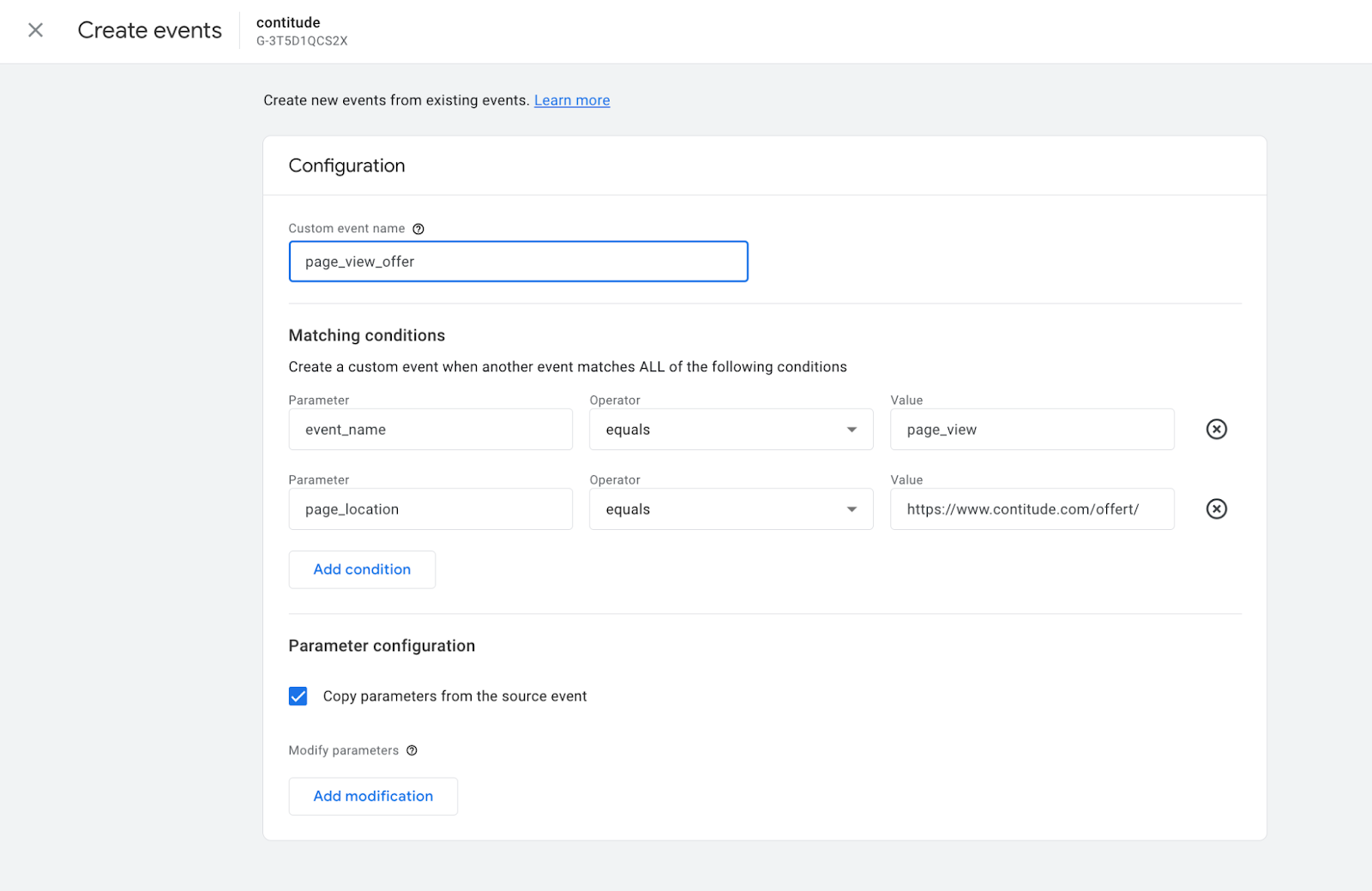Focus the Custom event name field
The width and height of the screenshot is (1372, 891).
coord(518,262)
